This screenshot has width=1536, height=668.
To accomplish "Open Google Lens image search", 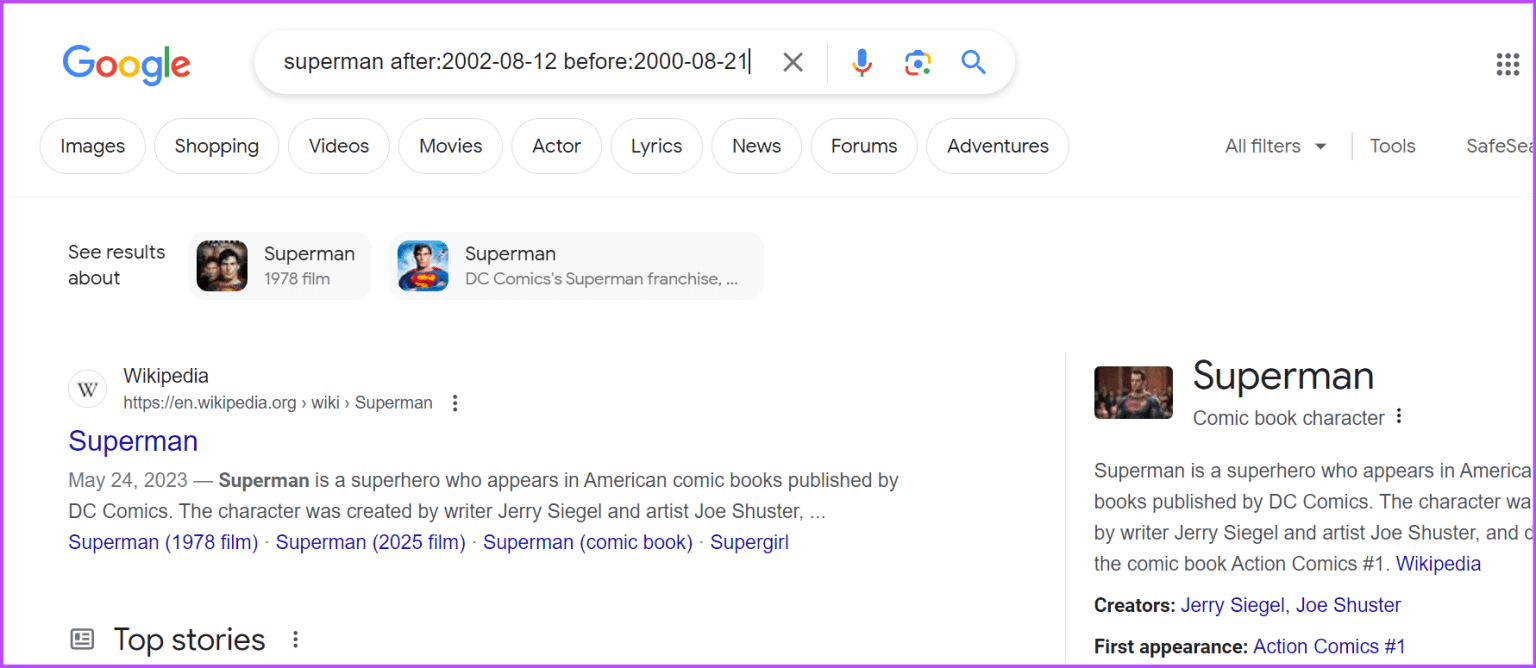I will (917, 62).
